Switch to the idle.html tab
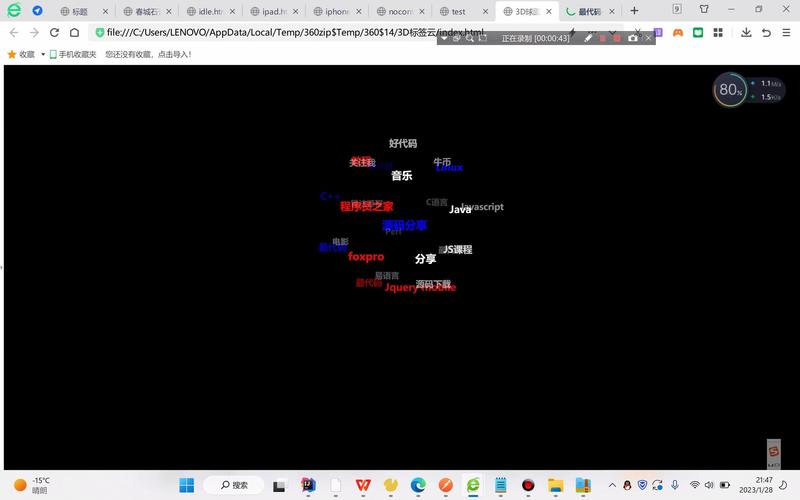 coord(210,11)
